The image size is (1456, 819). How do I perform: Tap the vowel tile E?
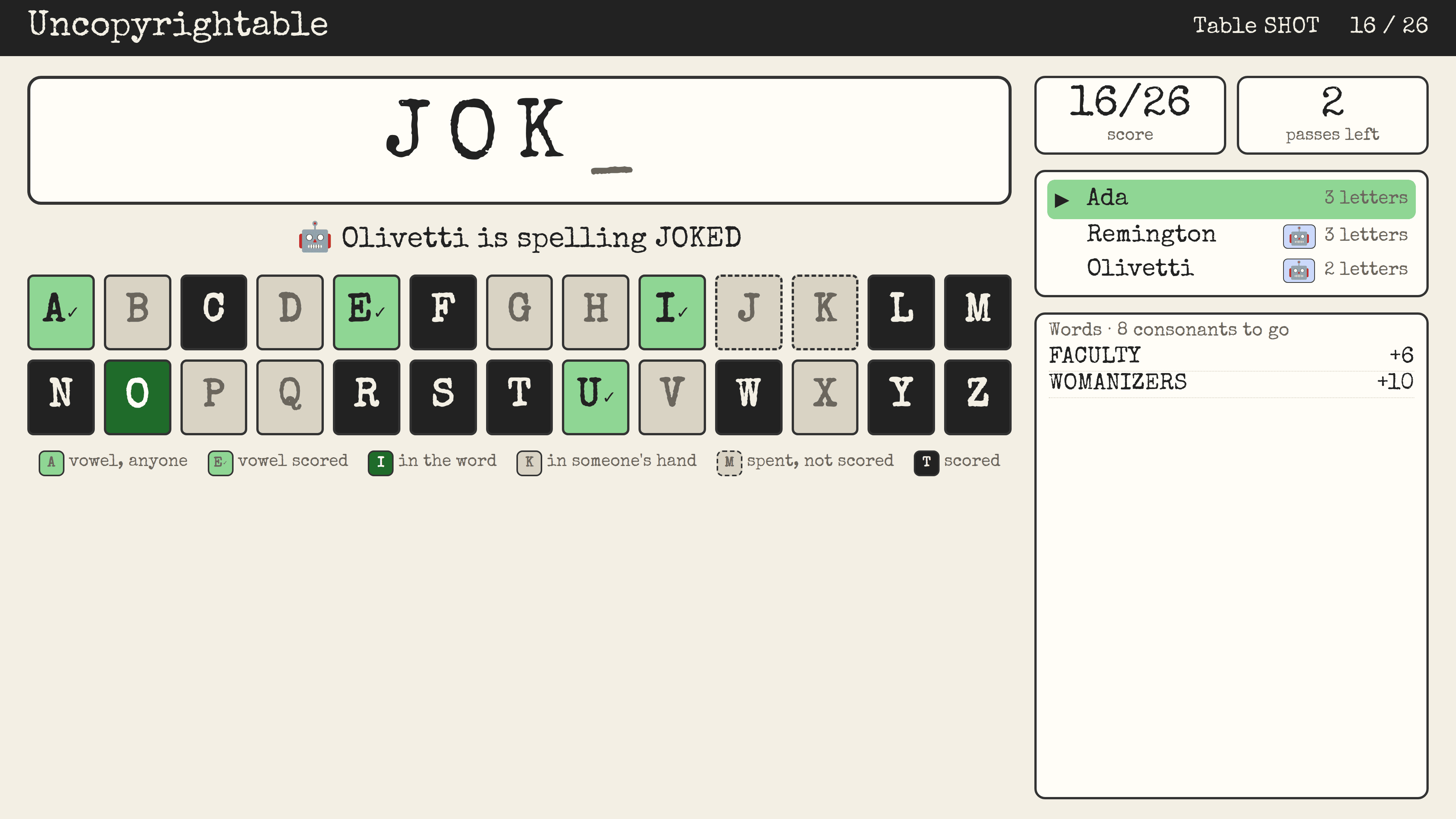(x=366, y=312)
